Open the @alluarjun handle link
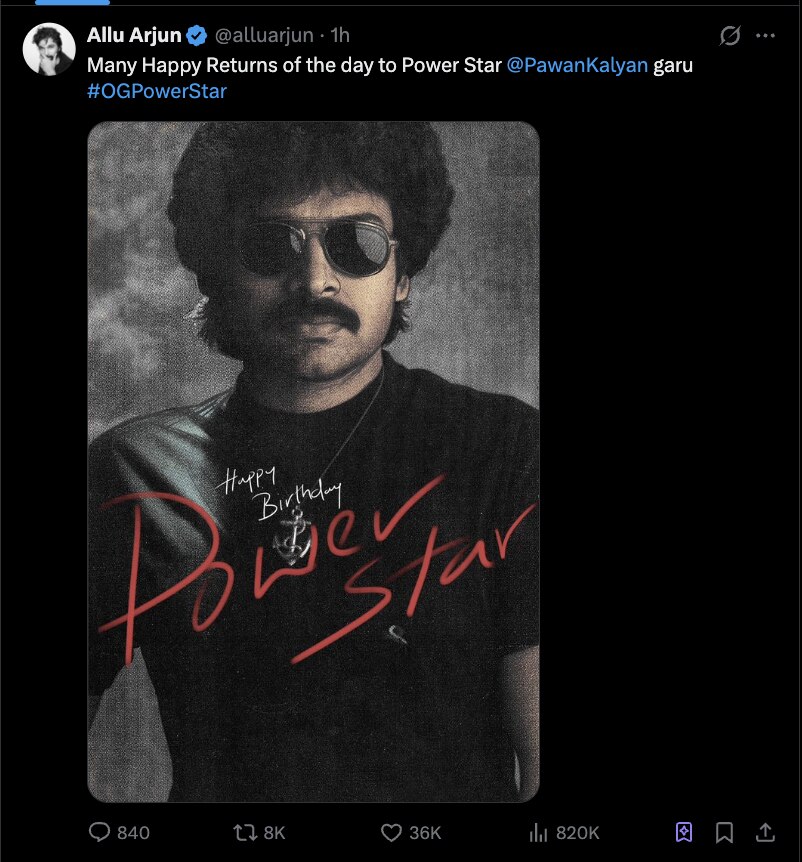Screen dimensions: 802x862 click(x=264, y=36)
